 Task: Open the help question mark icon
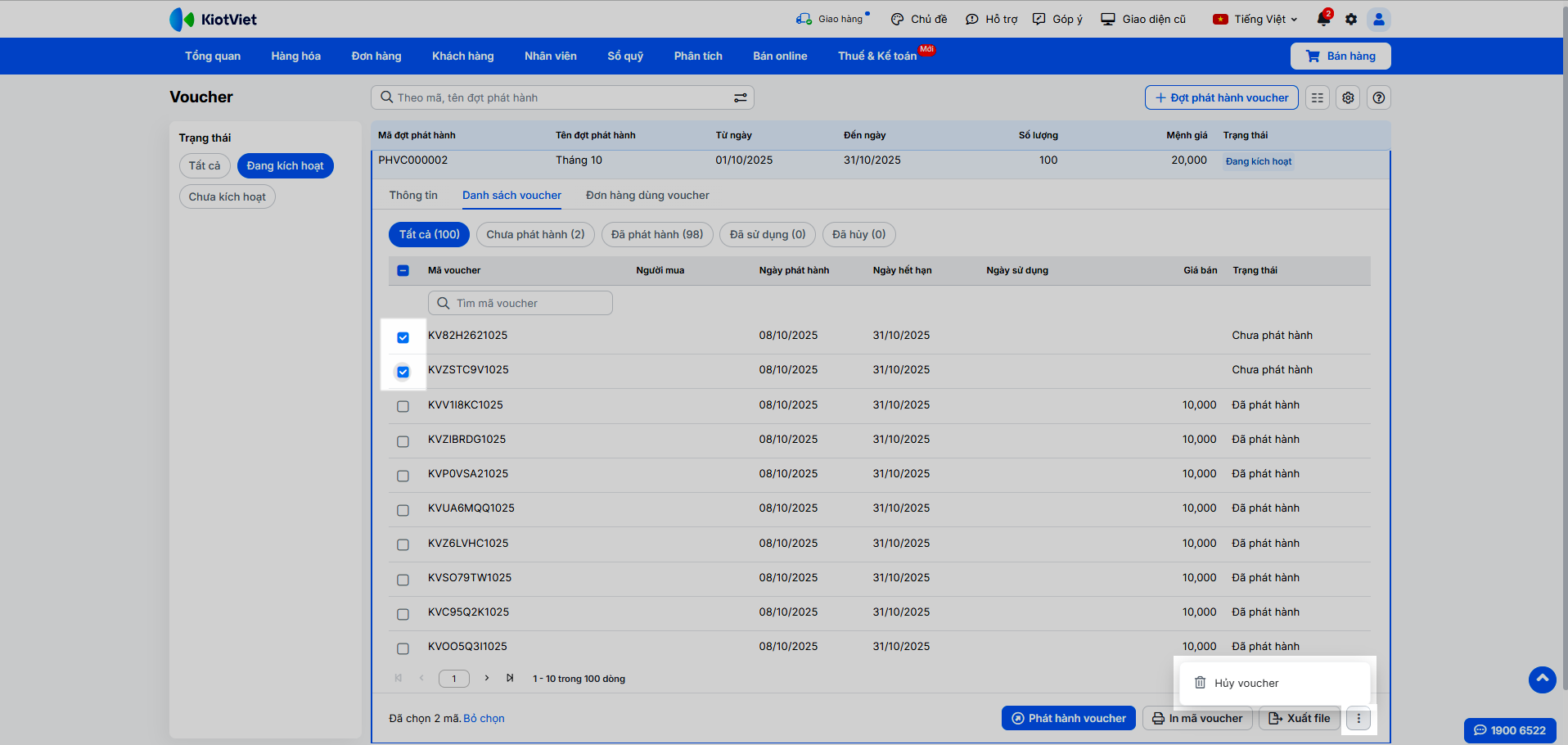[x=1379, y=97]
